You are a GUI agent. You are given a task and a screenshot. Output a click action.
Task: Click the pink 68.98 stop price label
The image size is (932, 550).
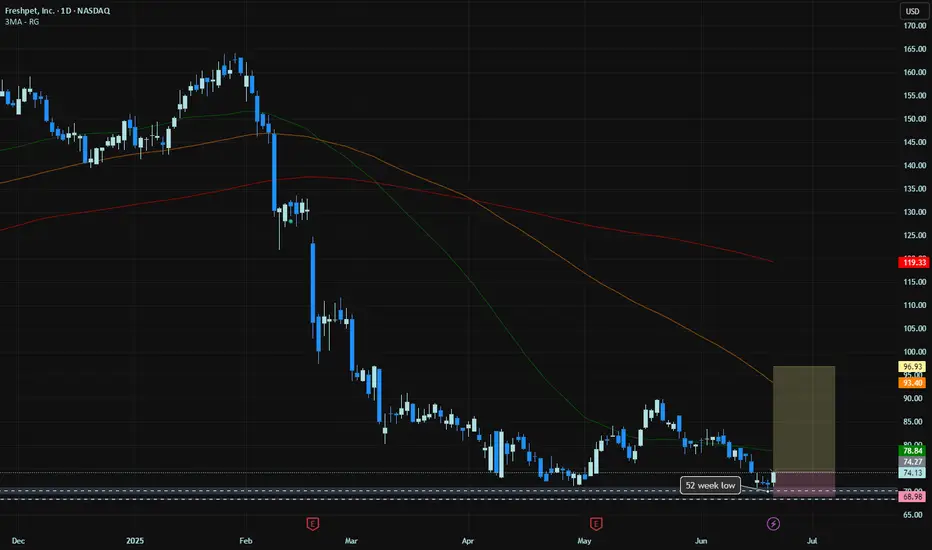[x=912, y=496]
